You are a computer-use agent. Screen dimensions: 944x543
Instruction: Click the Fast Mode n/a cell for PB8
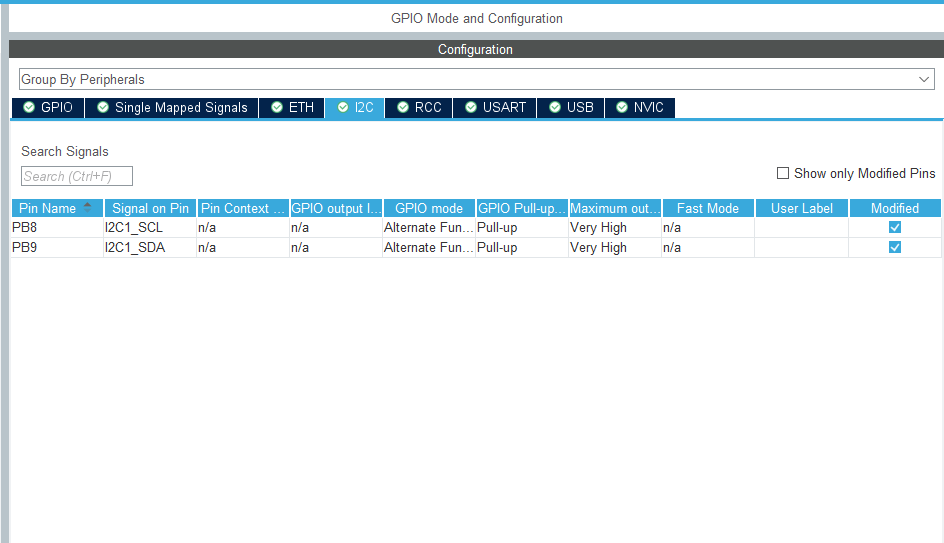(x=708, y=228)
